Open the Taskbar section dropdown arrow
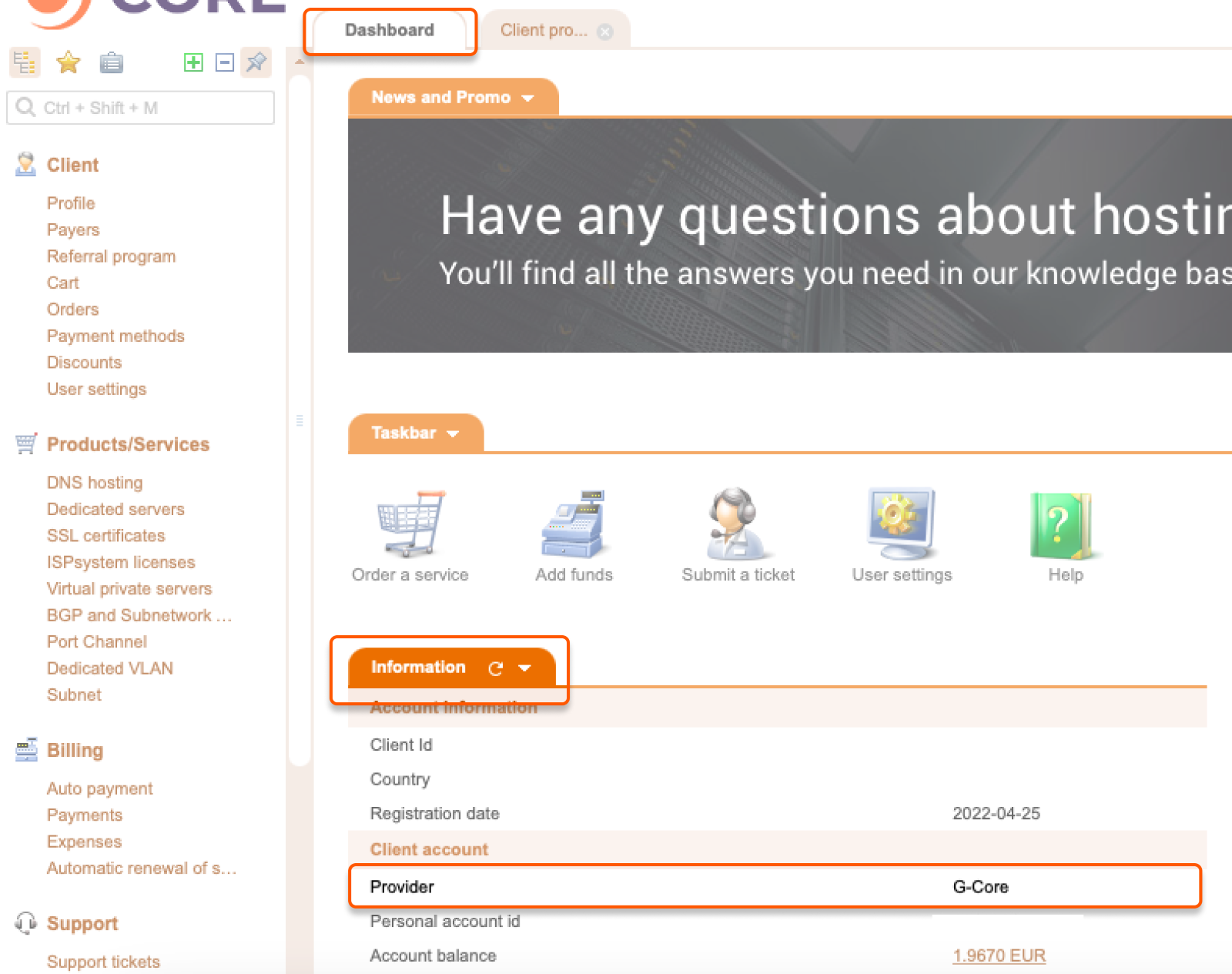1232x974 pixels. [454, 433]
